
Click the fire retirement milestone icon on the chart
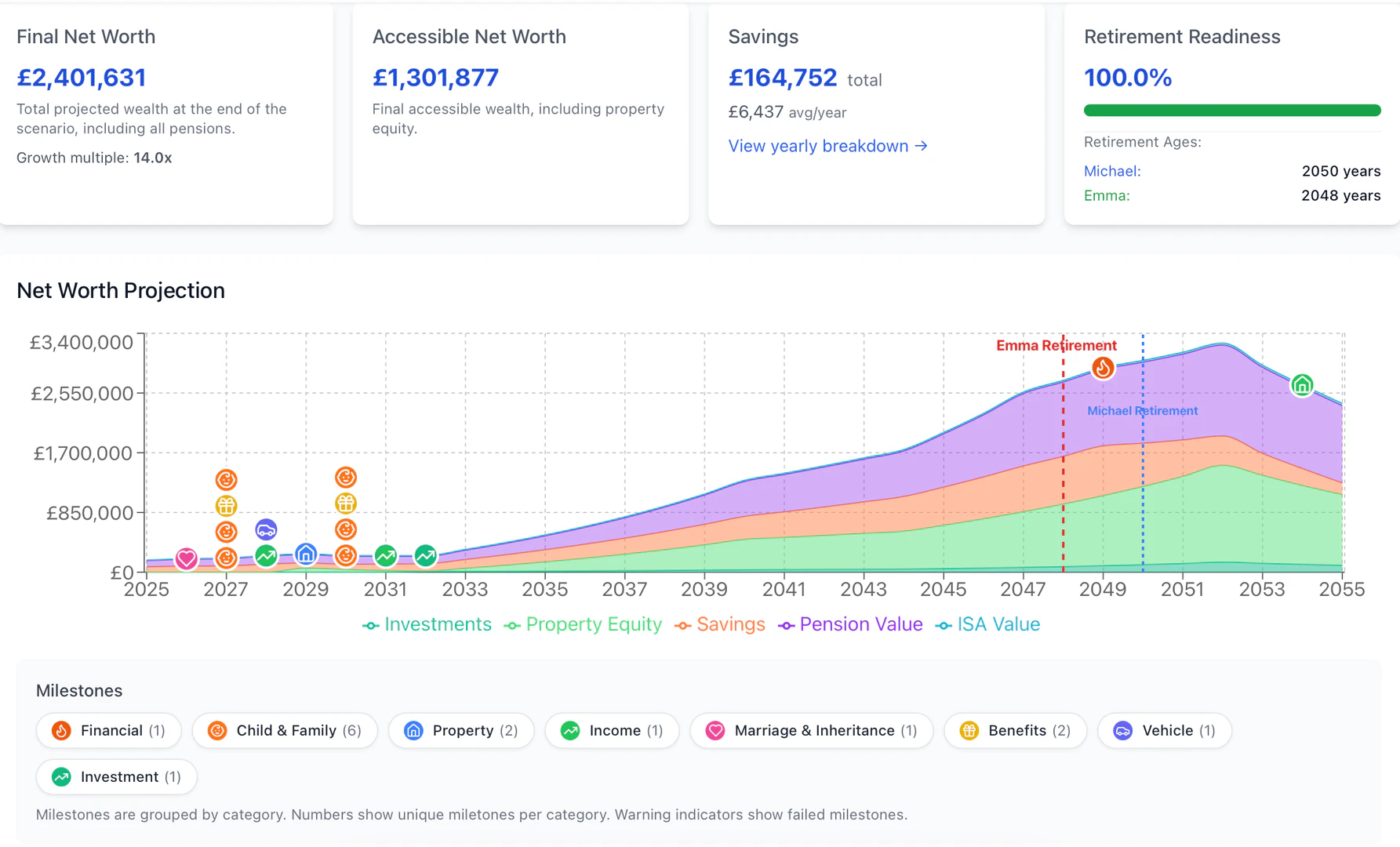(x=1103, y=367)
